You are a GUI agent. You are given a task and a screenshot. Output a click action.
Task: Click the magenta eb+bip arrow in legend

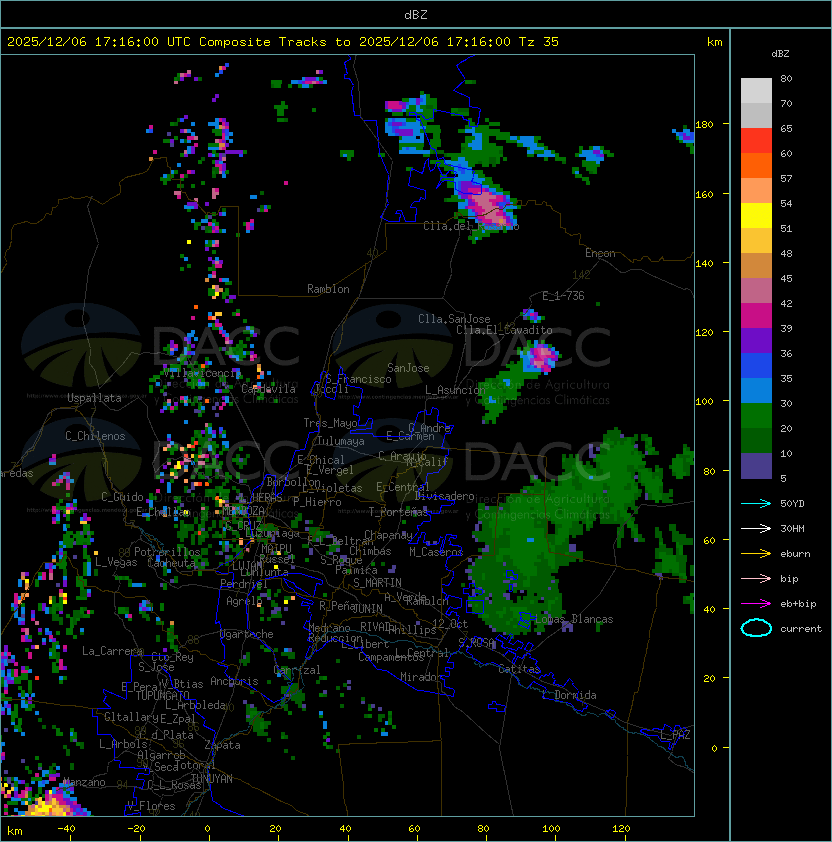[756, 604]
